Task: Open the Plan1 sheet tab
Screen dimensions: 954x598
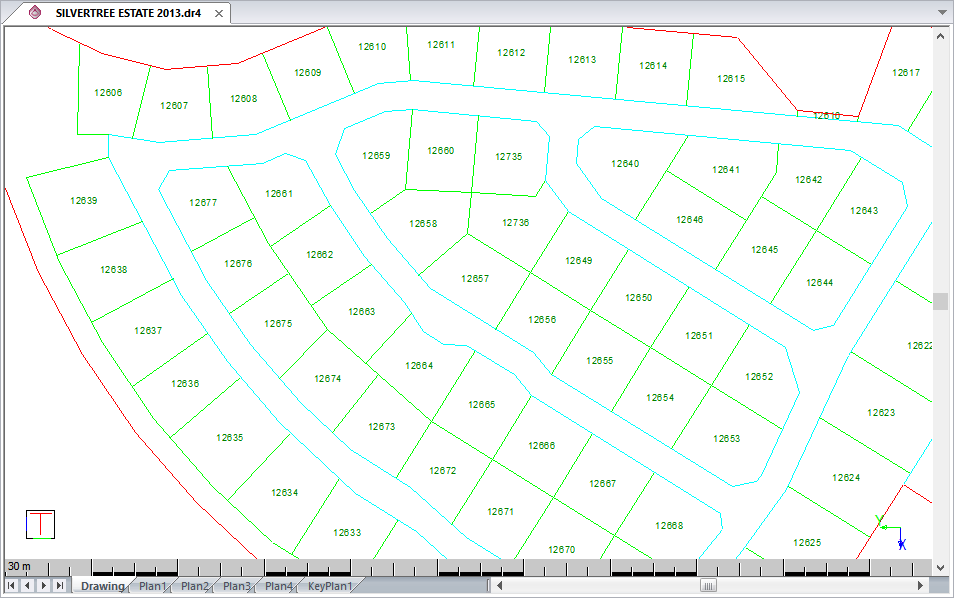Action: point(152,586)
